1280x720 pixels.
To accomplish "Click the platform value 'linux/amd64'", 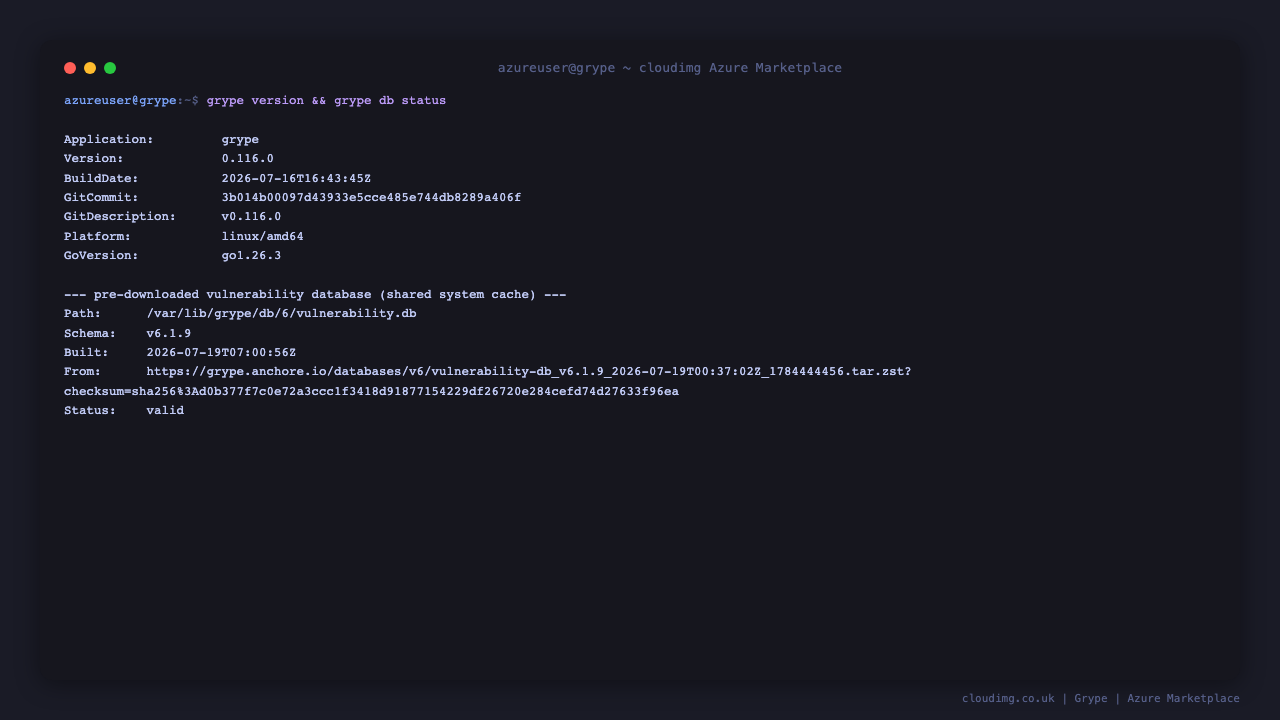I will pos(263,237).
